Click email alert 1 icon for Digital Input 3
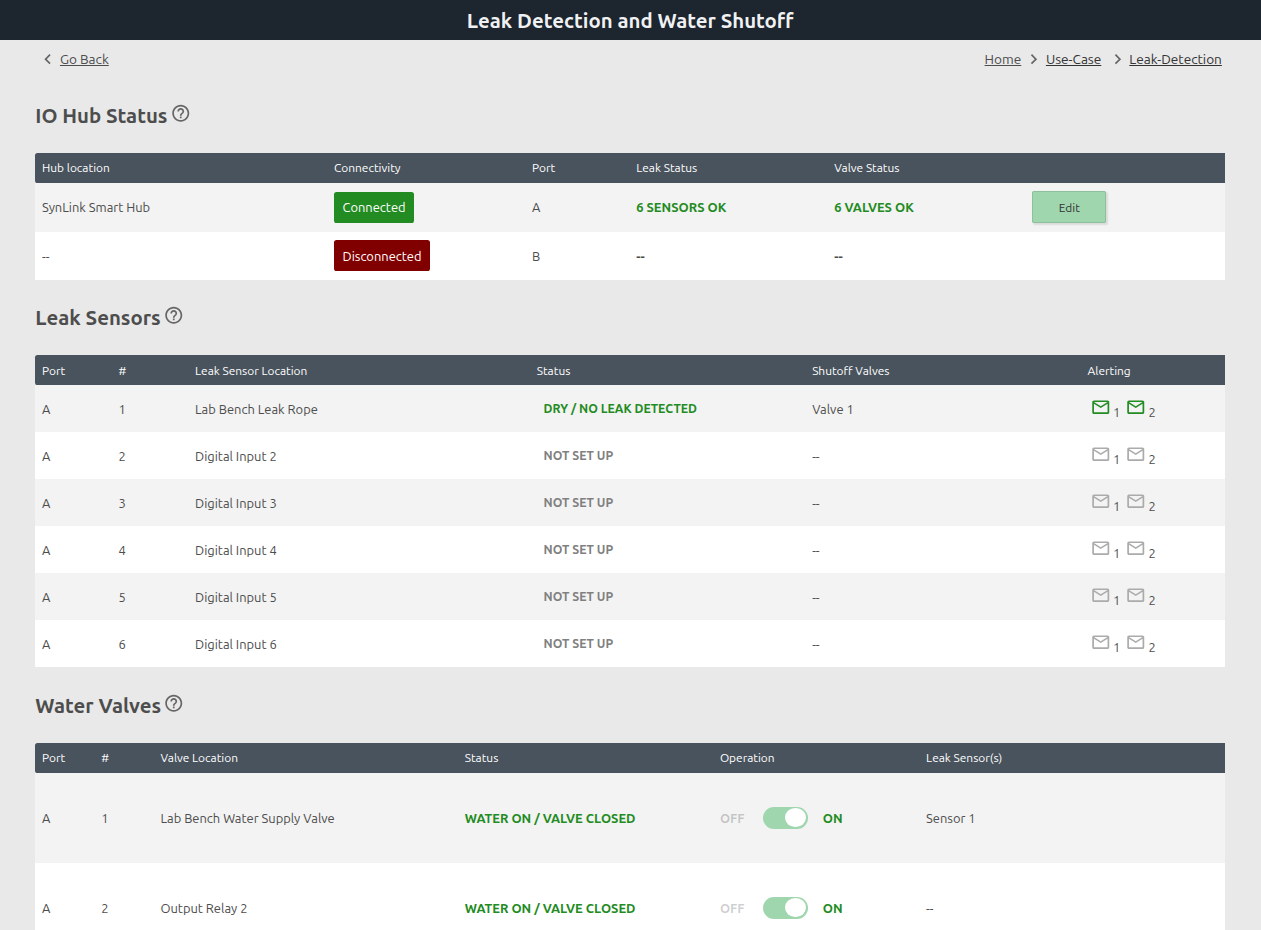Screen dimensions: 1261x930 pyautogui.click(x=1100, y=501)
